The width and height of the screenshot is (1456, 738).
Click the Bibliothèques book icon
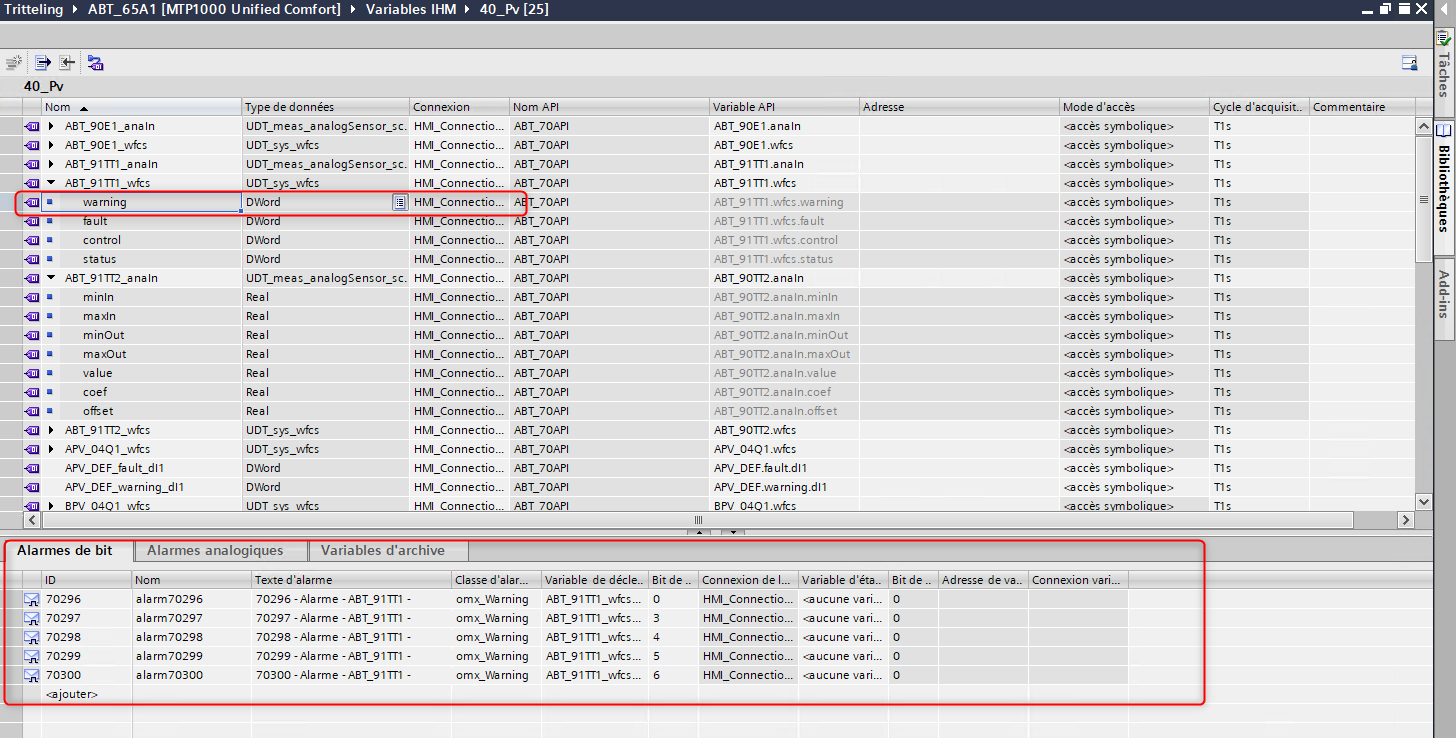(x=1443, y=131)
